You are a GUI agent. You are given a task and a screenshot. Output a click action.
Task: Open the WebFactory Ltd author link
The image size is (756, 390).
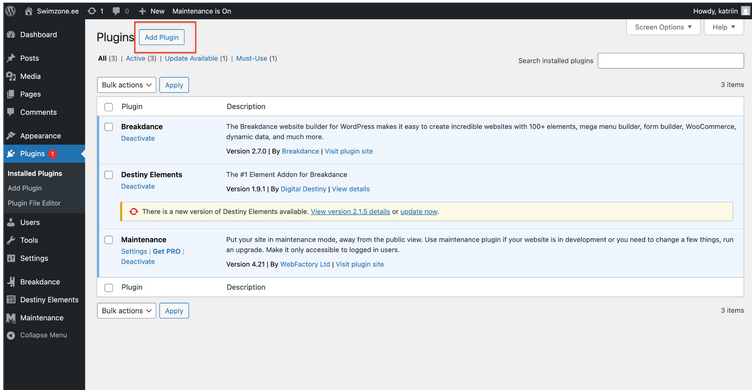(x=305, y=265)
